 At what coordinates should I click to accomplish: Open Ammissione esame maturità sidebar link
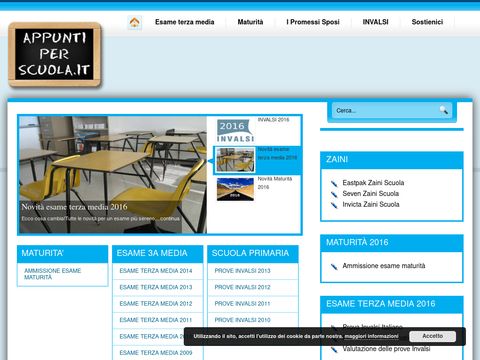tap(384, 266)
